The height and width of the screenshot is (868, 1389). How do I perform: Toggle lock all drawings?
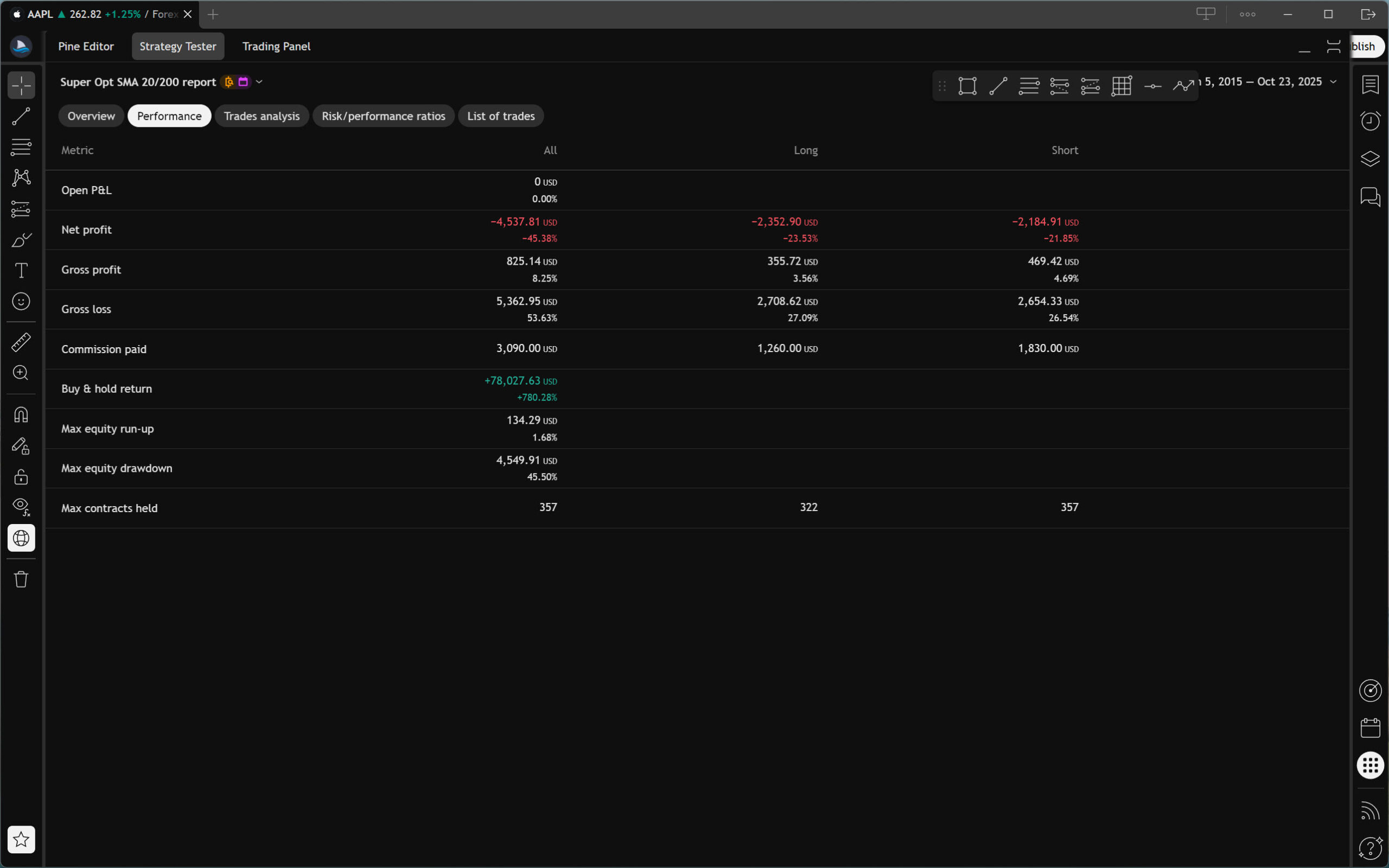tap(21, 476)
